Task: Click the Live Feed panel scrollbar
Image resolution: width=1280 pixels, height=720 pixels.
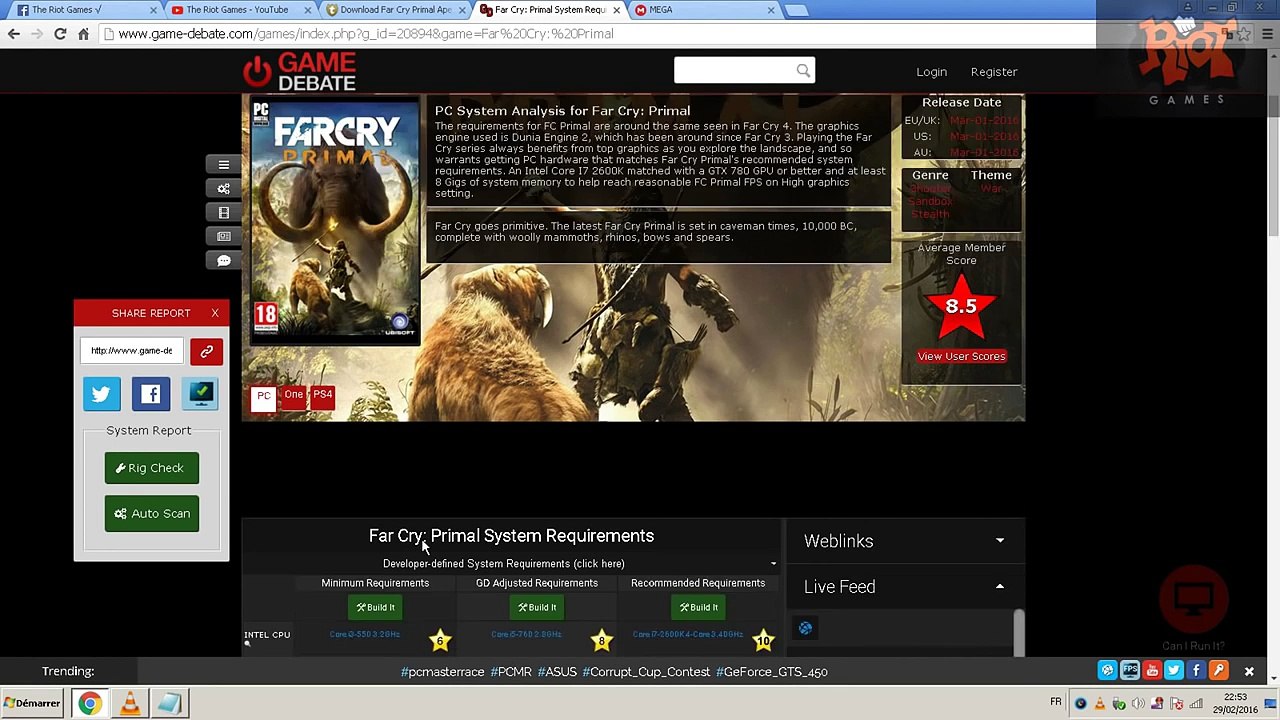Action: coord(1018,632)
